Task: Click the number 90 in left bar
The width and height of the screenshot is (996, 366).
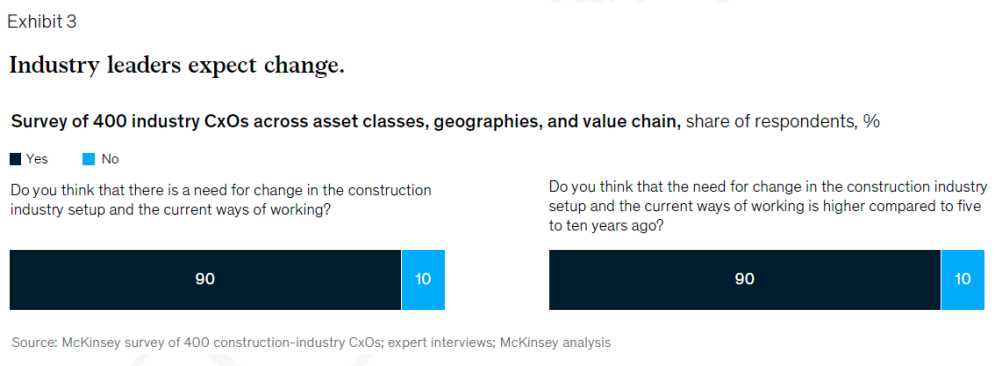Action: click(205, 280)
